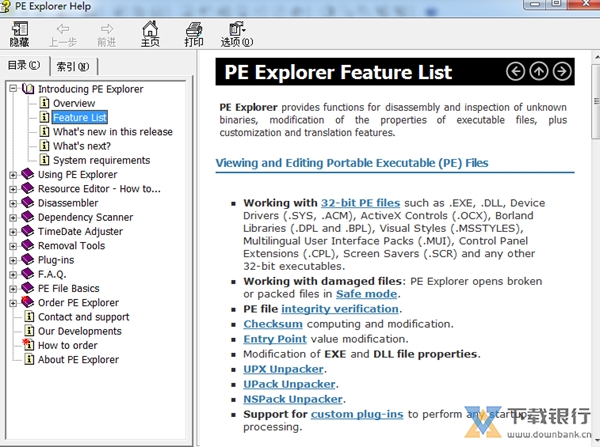Click the previous topic arrow in header

pos(515,72)
